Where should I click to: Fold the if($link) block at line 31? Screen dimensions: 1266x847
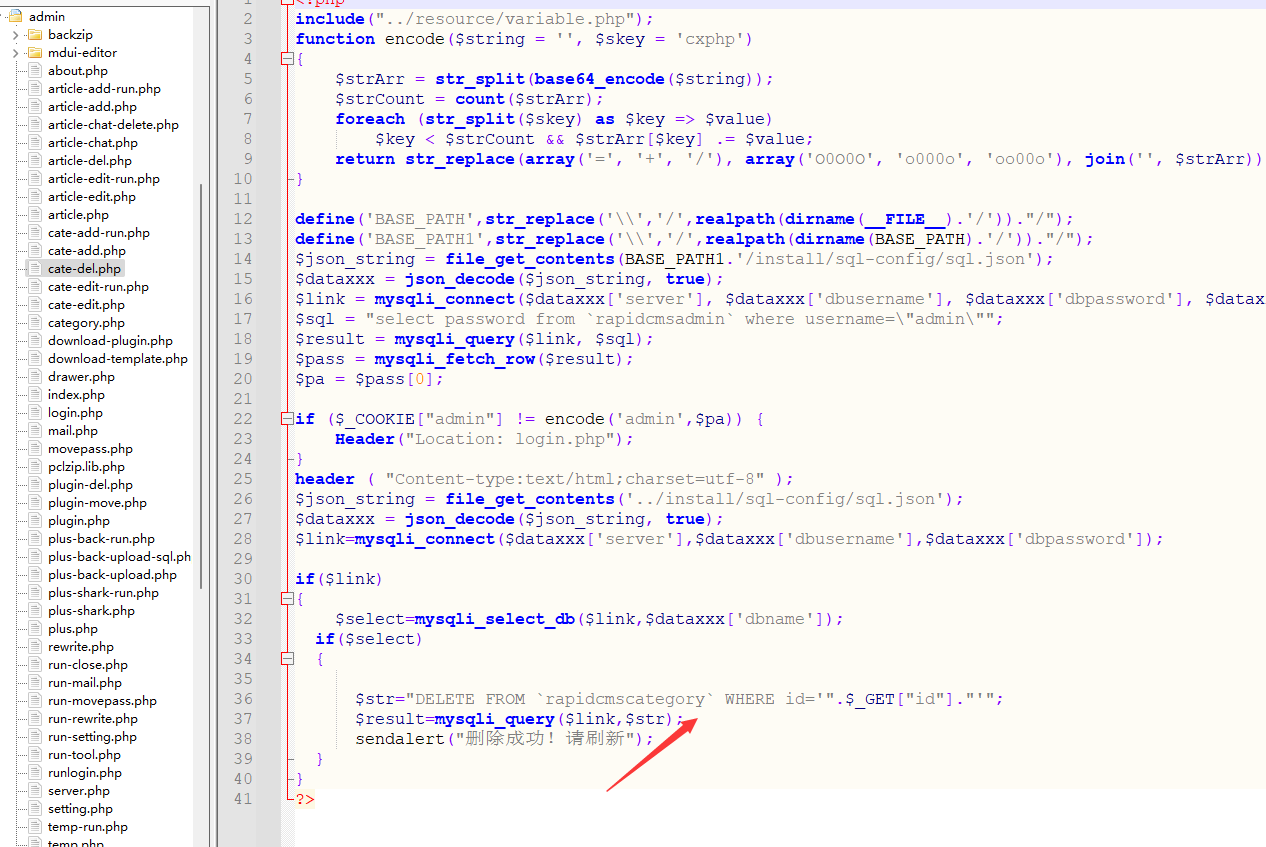(x=287, y=599)
